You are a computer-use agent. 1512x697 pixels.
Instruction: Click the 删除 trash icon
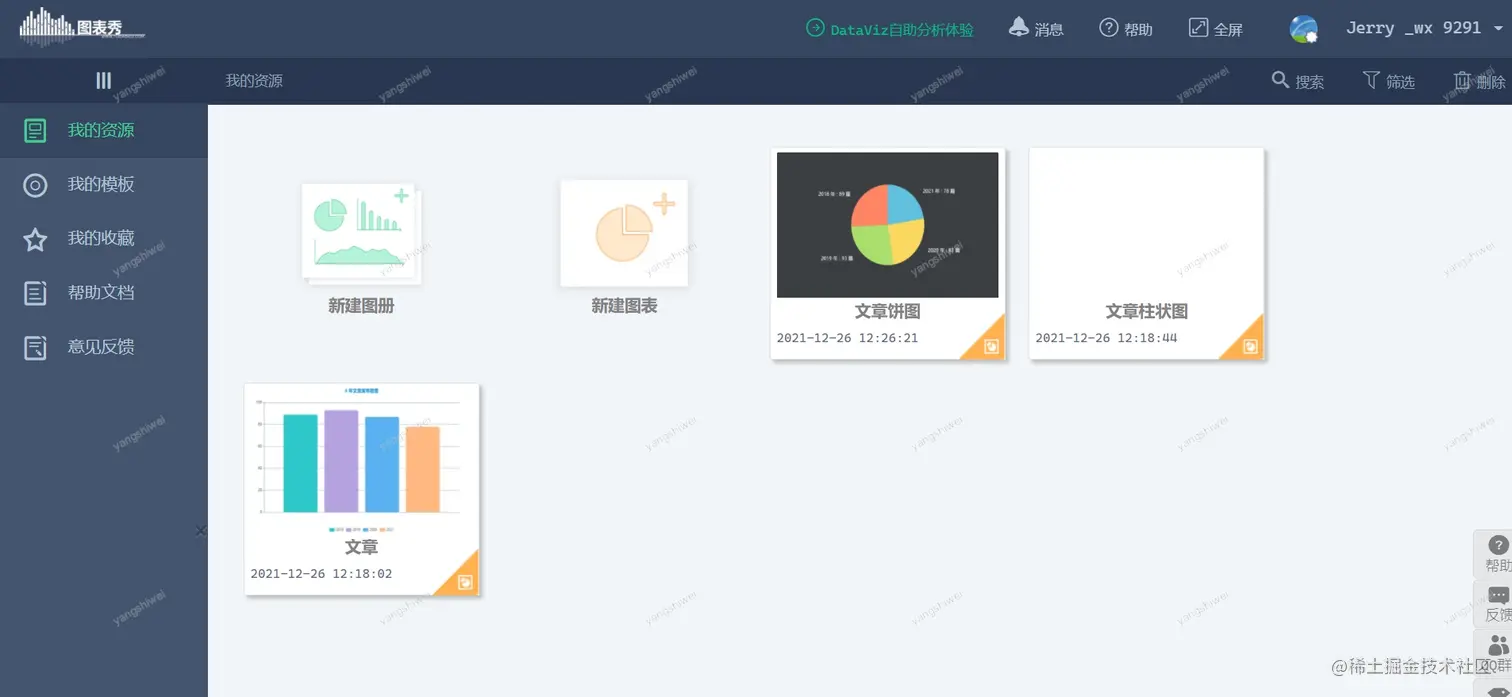pyautogui.click(x=1462, y=80)
